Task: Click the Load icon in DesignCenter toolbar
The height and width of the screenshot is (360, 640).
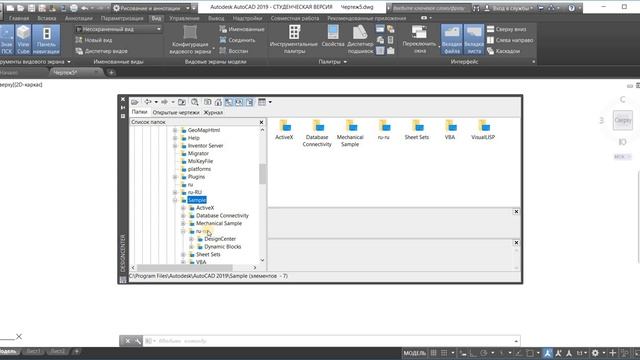Action: point(134,102)
